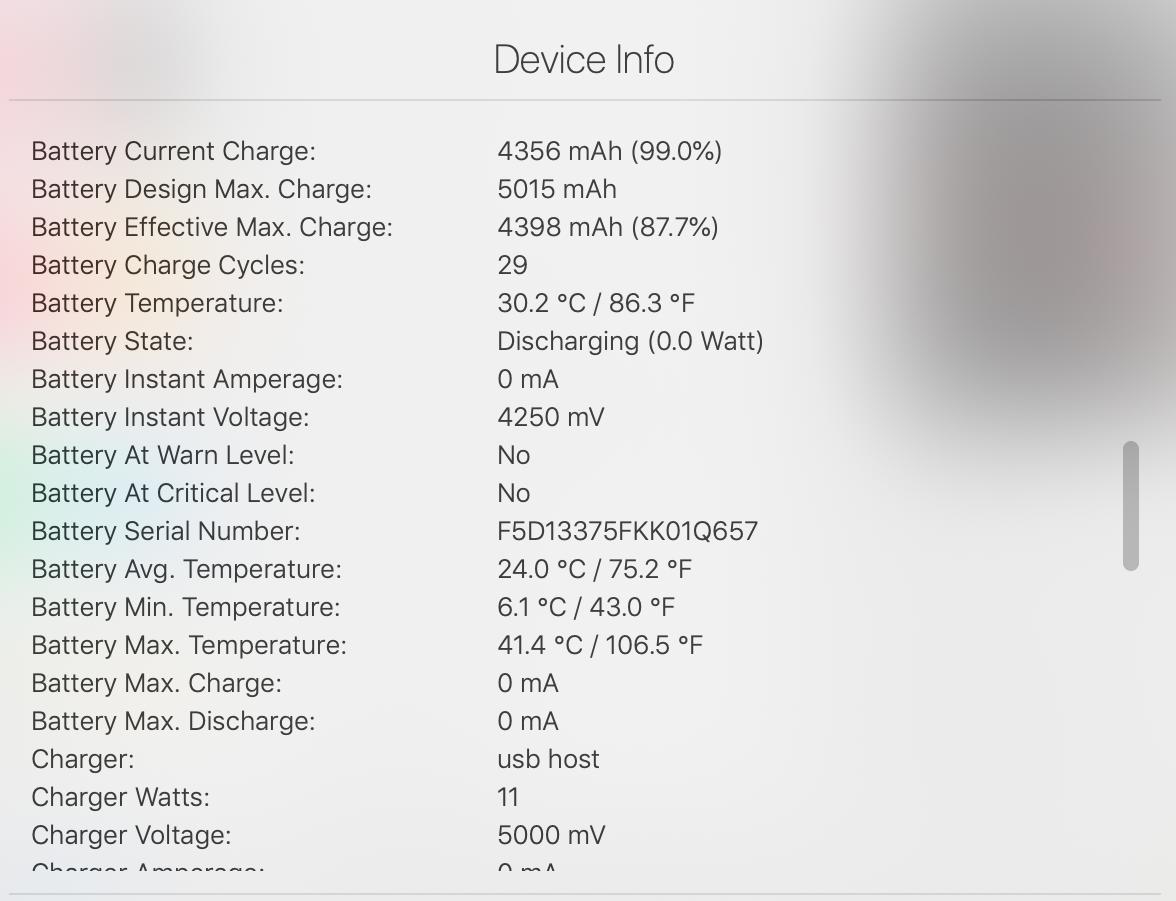
Task: Select the 41.4 °C / 106.5 °F value
Action: coord(600,645)
